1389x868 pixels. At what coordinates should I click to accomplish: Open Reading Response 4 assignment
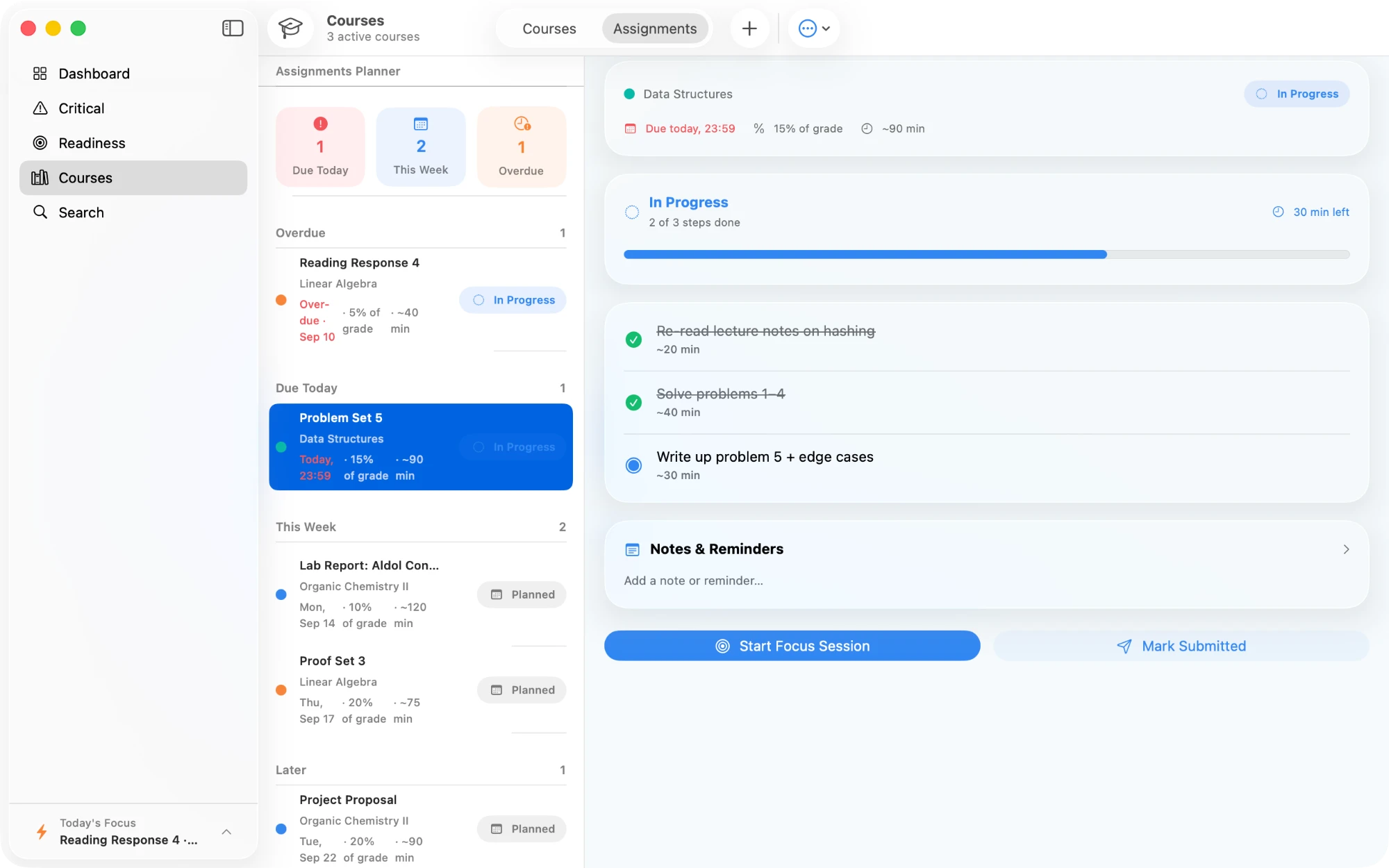click(421, 300)
